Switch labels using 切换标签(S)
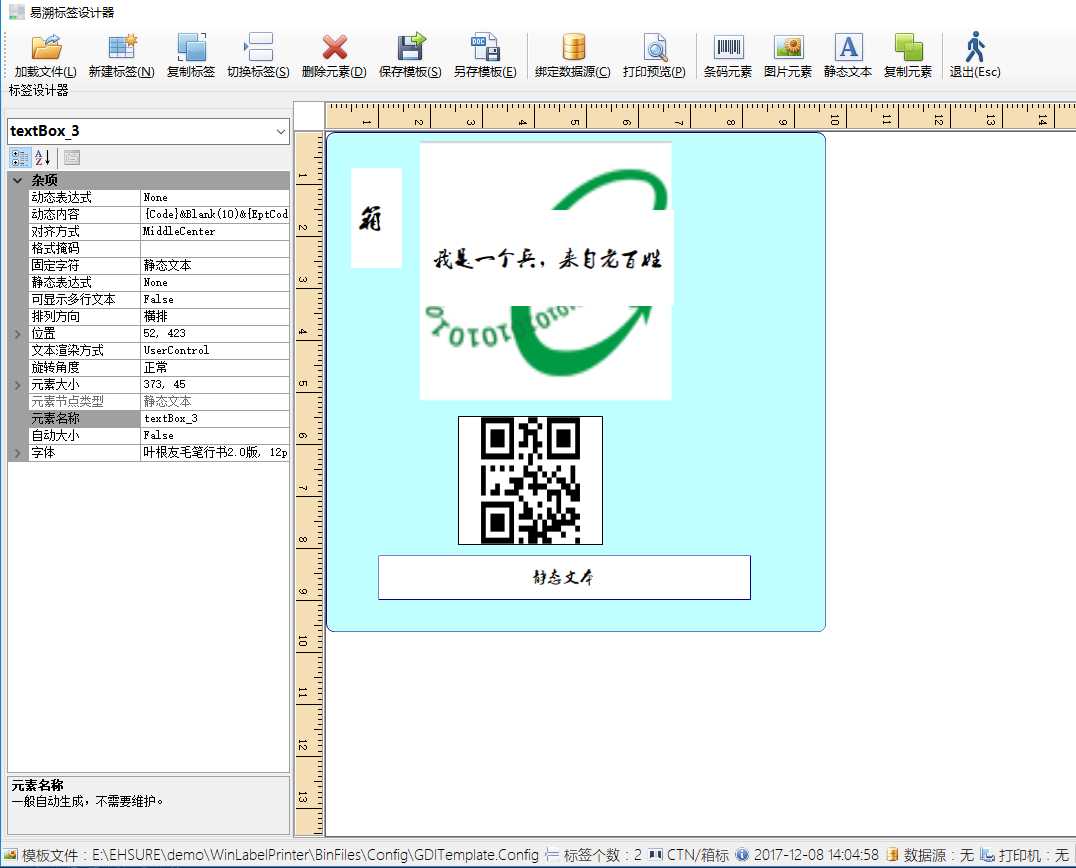Image resolution: width=1076 pixels, height=868 pixels. pos(258,56)
